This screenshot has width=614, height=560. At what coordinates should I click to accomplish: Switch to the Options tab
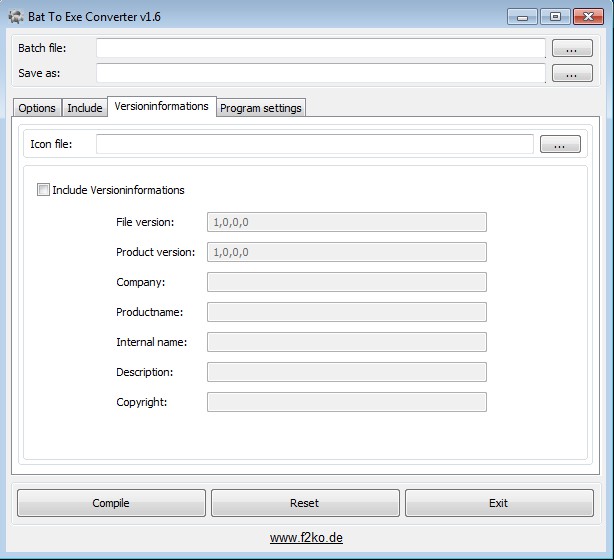click(x=37, y=108)
